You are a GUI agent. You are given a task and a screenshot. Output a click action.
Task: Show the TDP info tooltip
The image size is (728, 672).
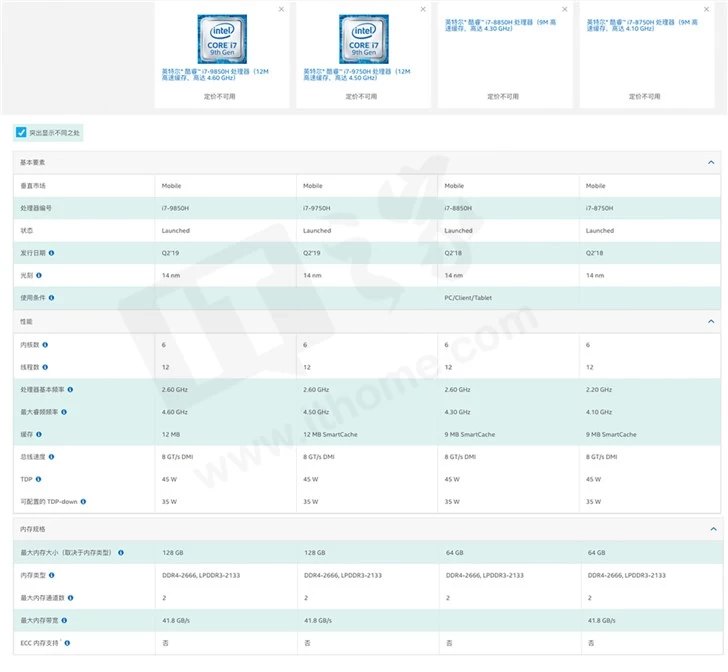pos(38,479)
